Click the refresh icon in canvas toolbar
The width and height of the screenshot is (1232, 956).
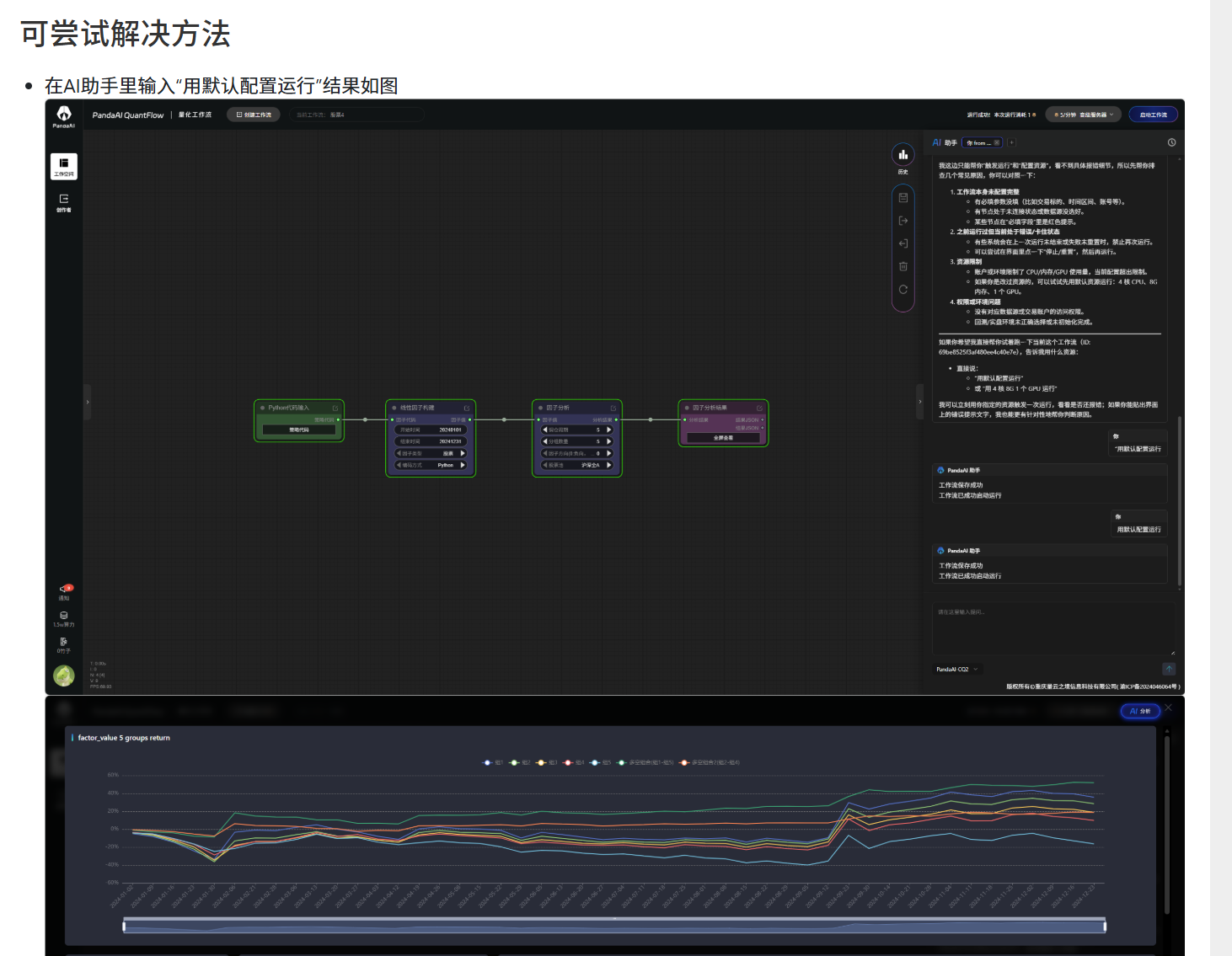(903, 289)
